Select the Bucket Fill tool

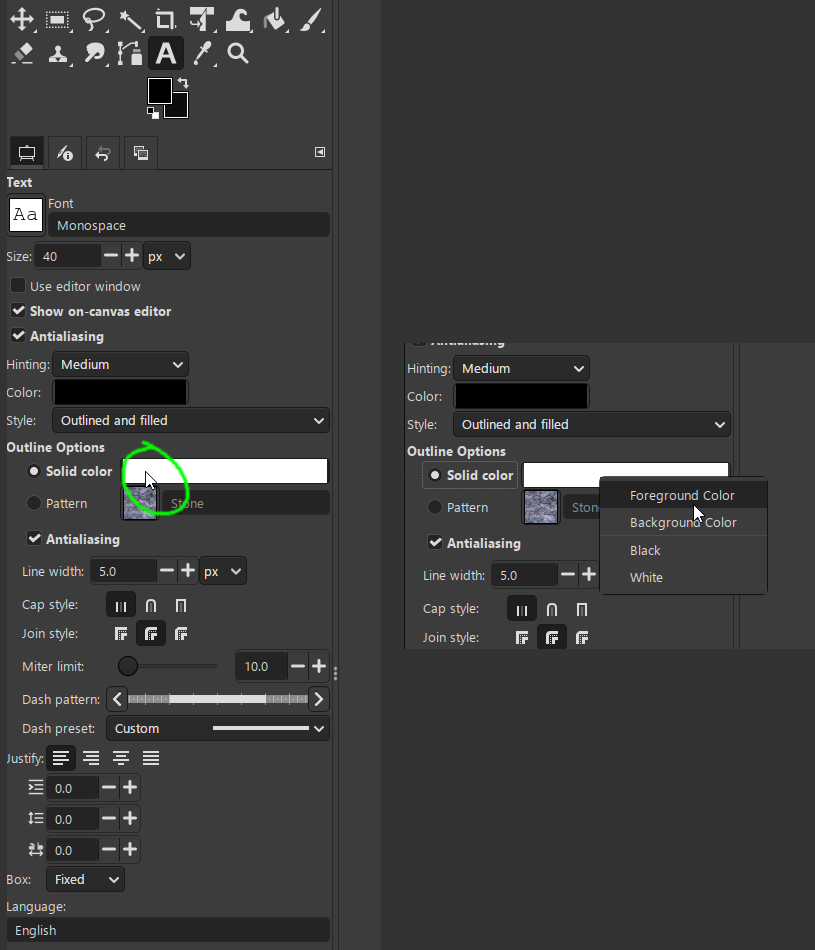pyautogui.click(x=274, y=19)
